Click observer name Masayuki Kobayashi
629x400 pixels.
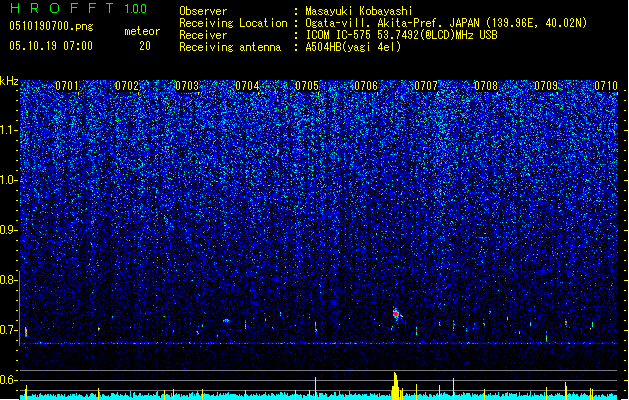tap(359, 11)
